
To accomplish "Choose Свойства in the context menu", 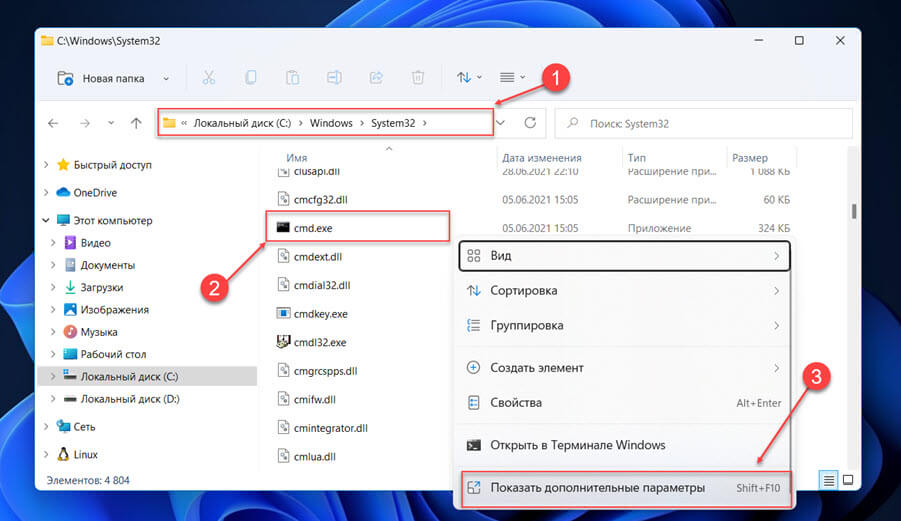I will (624, 403).
